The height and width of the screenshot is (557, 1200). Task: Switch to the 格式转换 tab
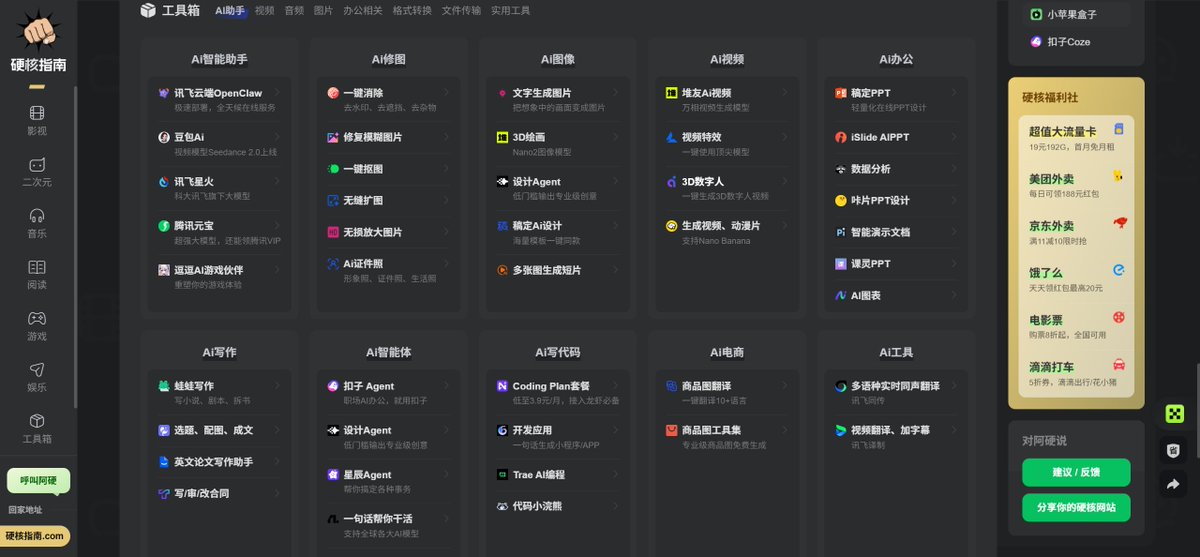coord(412,10)
